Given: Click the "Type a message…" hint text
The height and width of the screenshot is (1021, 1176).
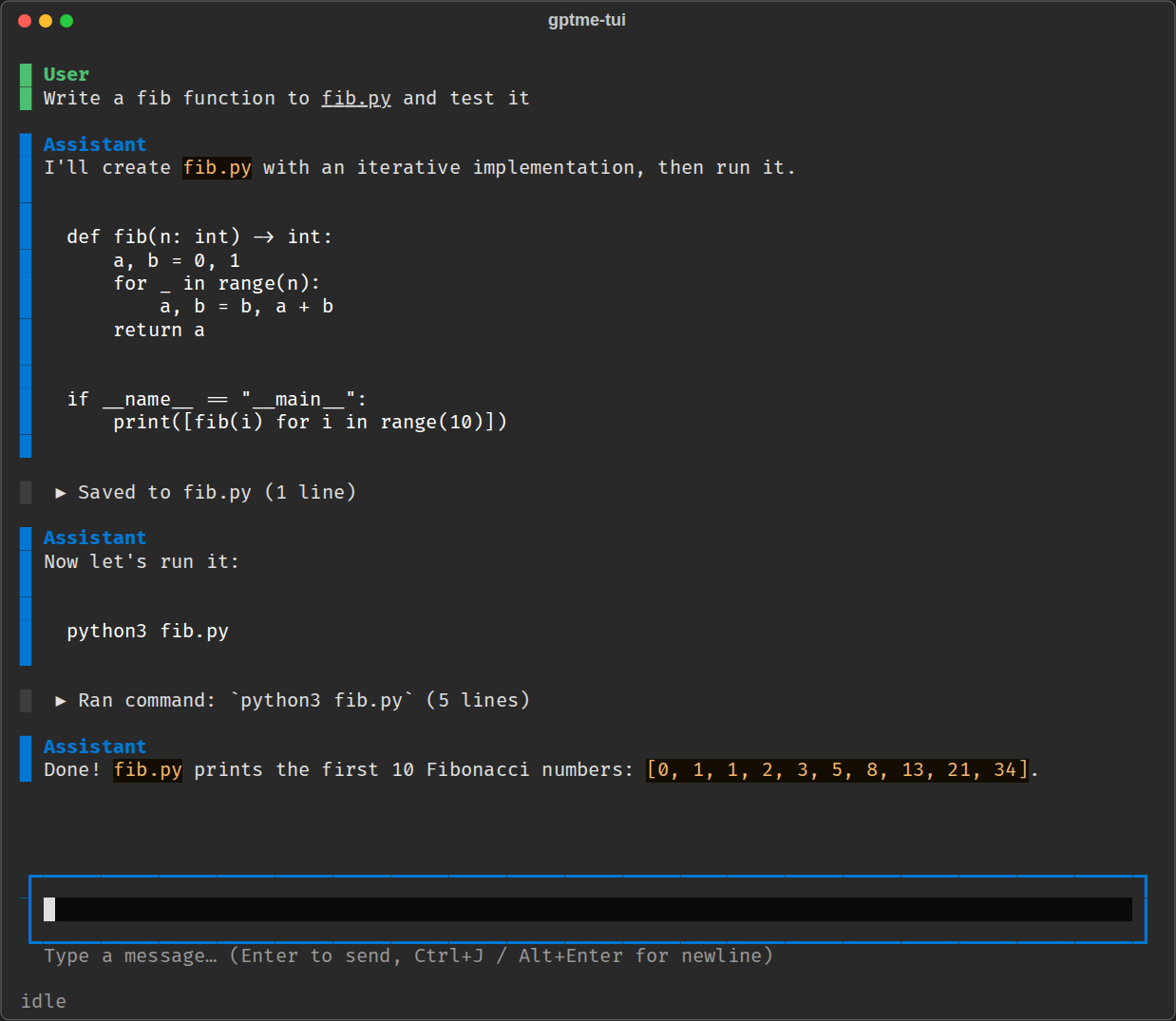Looking at the screenshot, I should pos(408,955).
